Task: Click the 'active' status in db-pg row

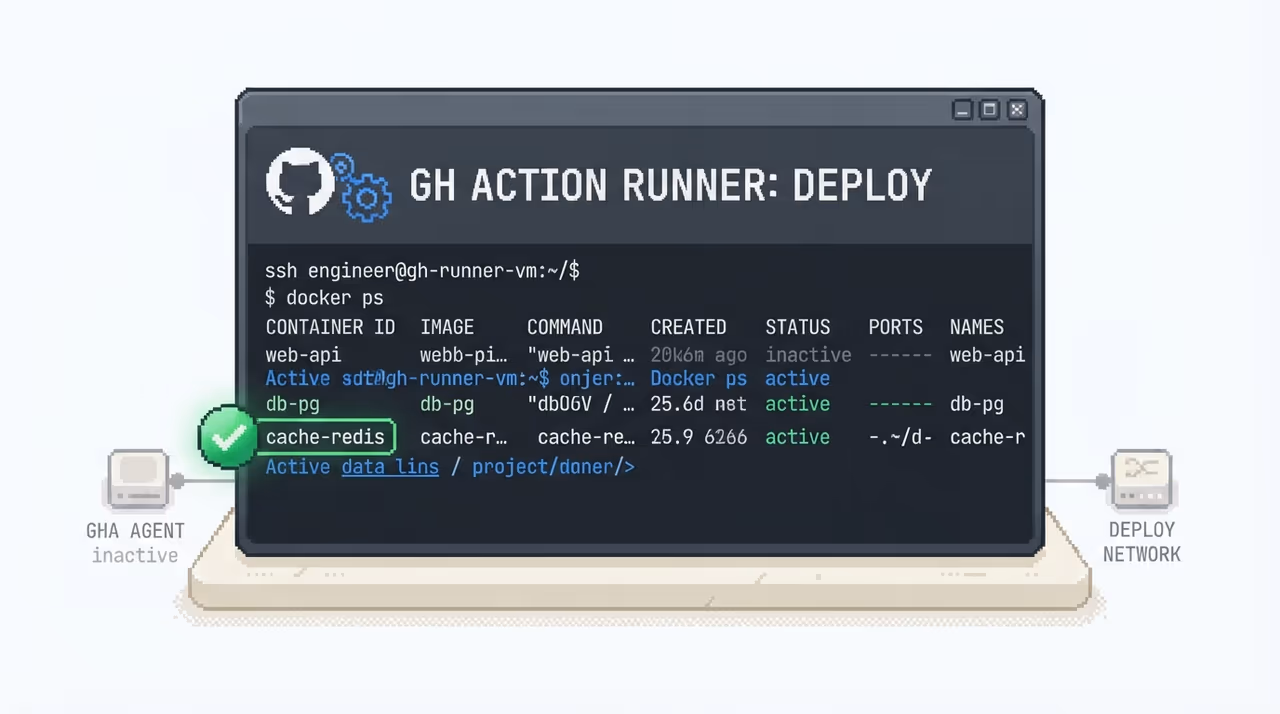Action: pyautogui.click(x=797, y=404)
